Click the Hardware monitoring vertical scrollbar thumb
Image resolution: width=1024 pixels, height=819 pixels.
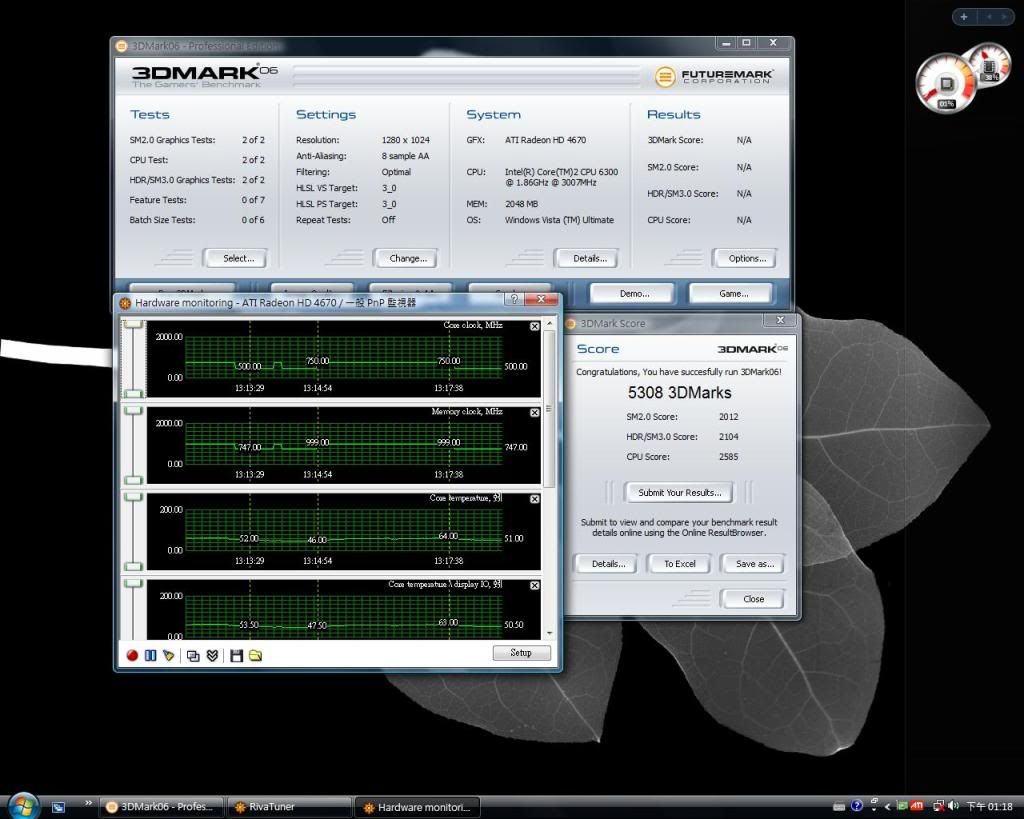(x=549, y=409)
